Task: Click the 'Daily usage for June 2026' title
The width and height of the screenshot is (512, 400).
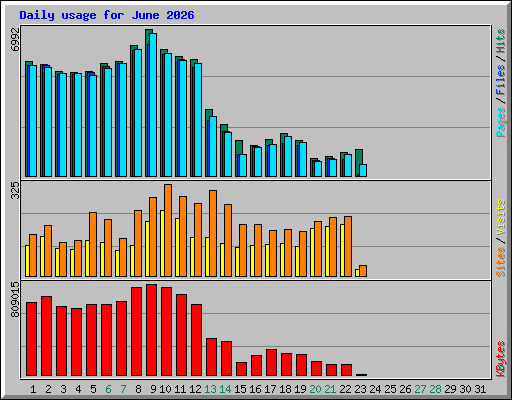Action: pyautogui.click(x=107, y=15)
